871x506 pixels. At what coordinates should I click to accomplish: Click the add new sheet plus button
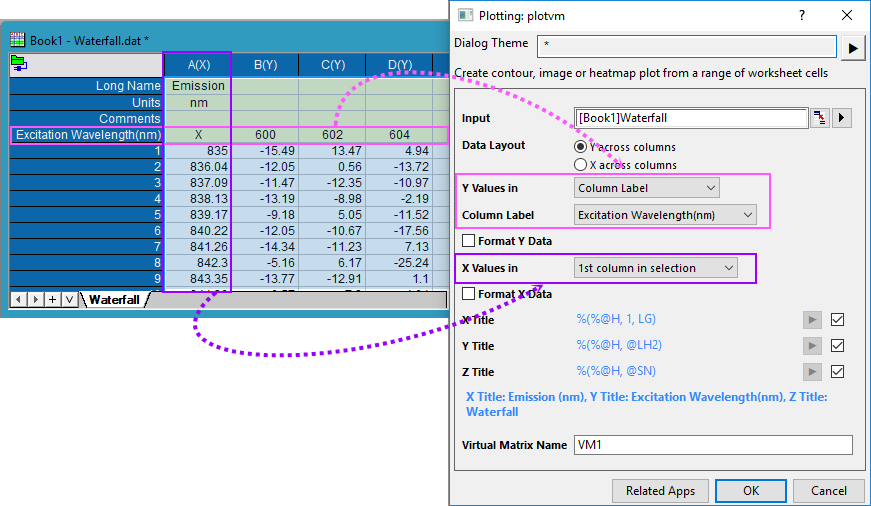pos(52,299)
